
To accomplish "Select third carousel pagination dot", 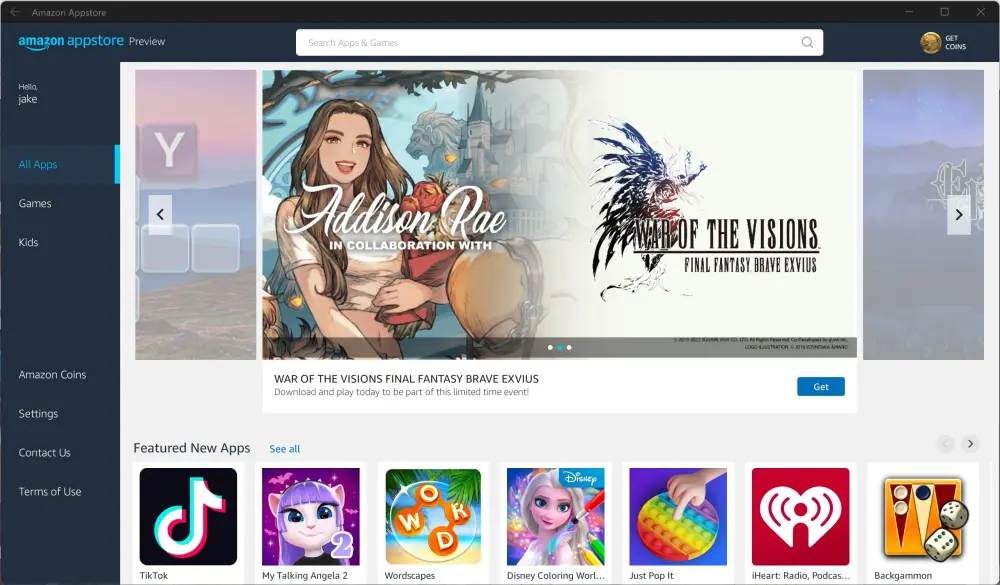I will (x=569, y=348).
